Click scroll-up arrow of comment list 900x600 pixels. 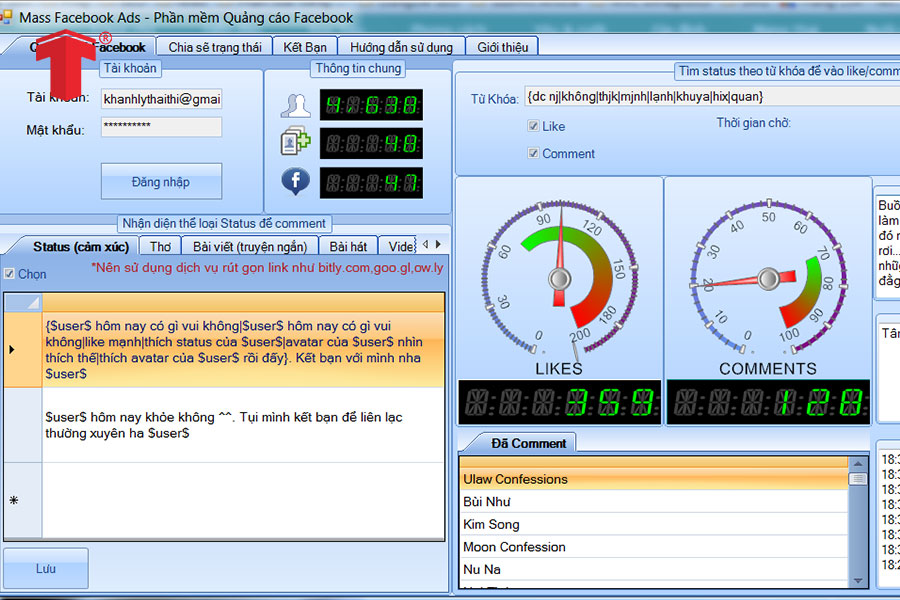(x=858, y=463)
